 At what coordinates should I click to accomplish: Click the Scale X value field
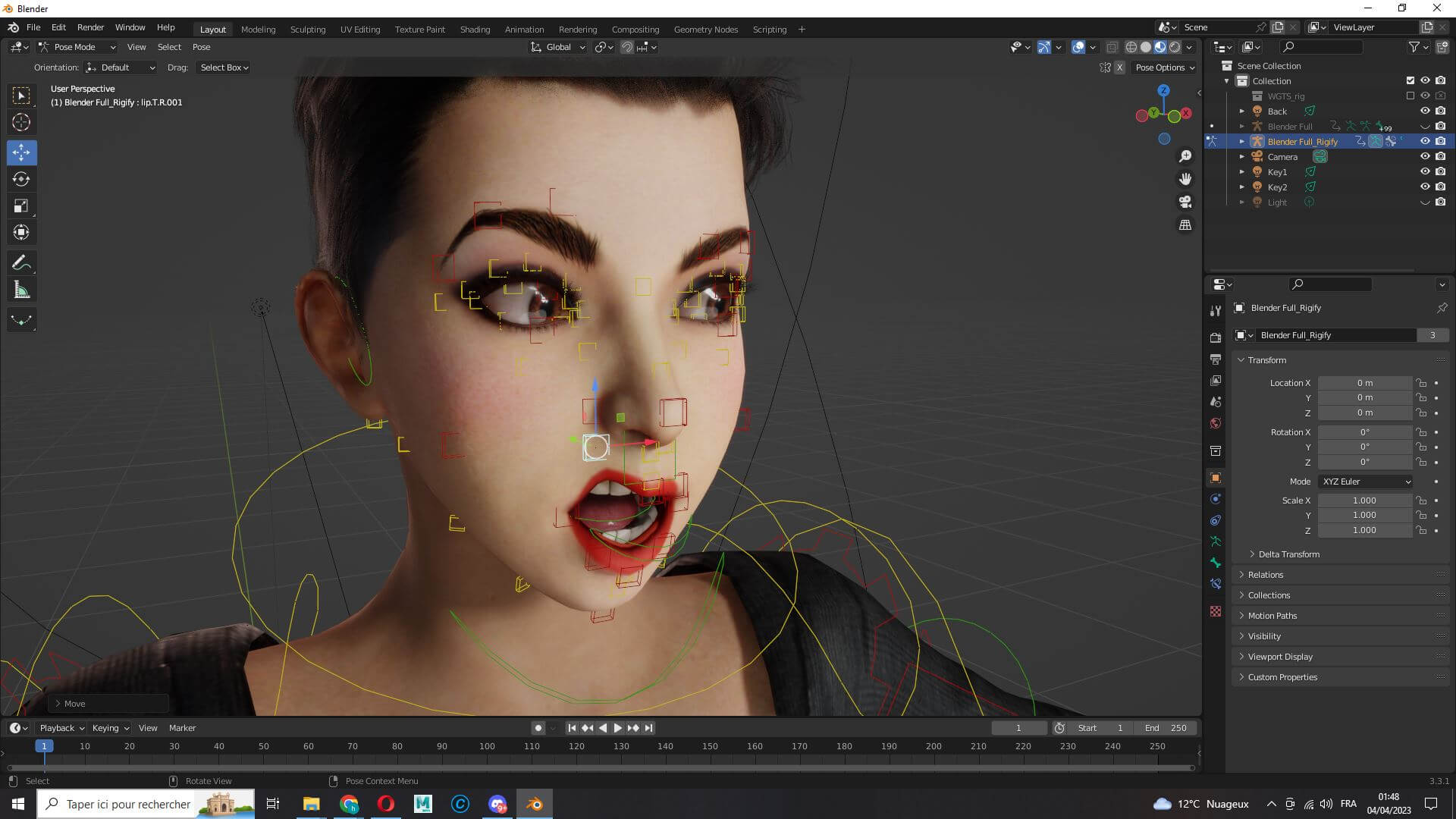click(1363, 500)
